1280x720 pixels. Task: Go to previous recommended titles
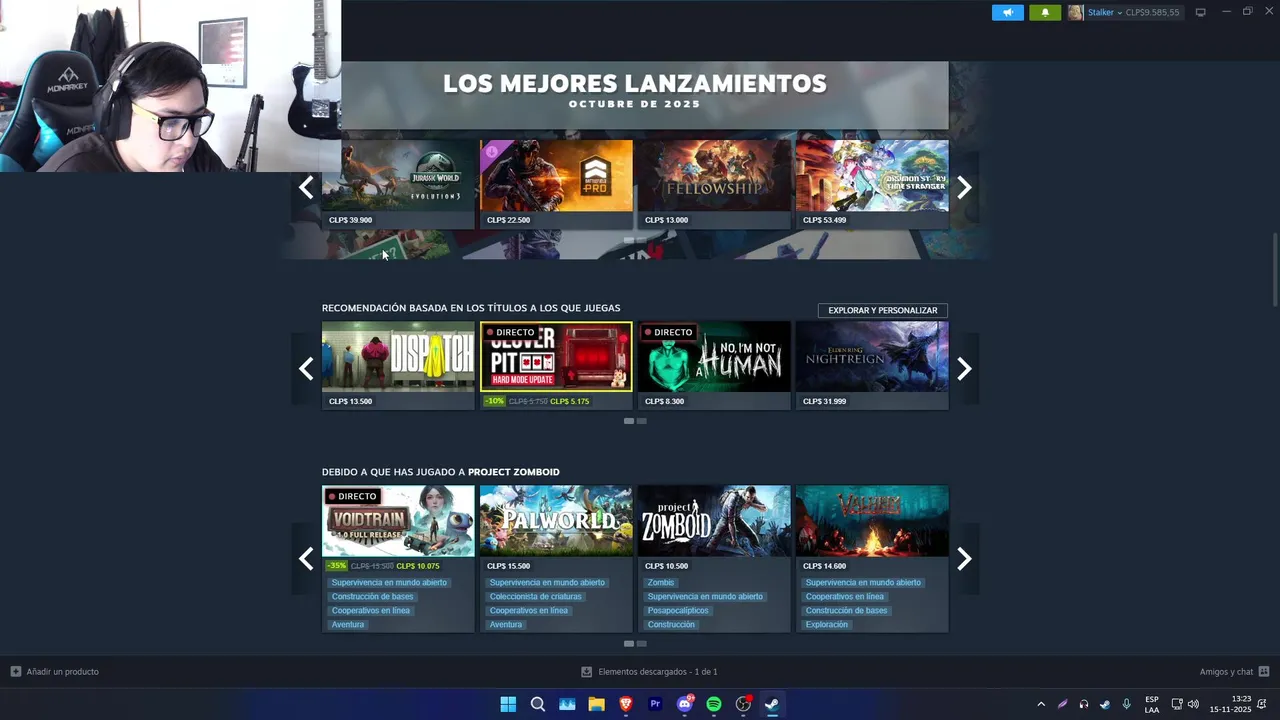pos(306,369)
